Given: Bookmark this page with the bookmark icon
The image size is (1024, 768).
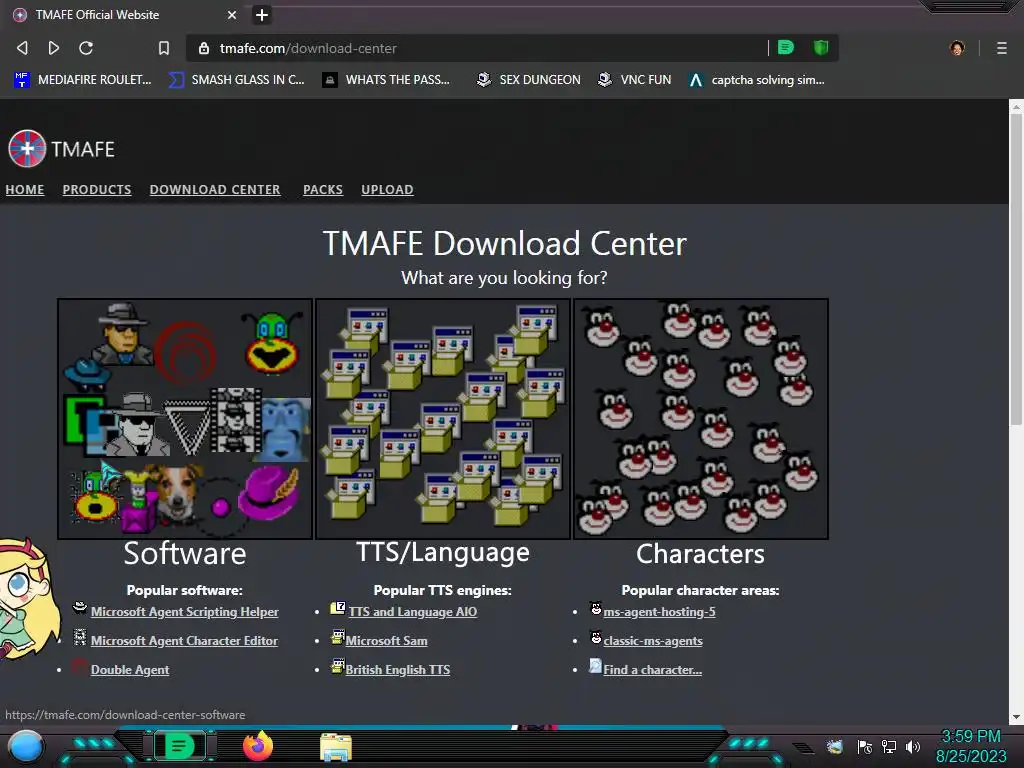Looking at the screenshot, I should 164,48.
